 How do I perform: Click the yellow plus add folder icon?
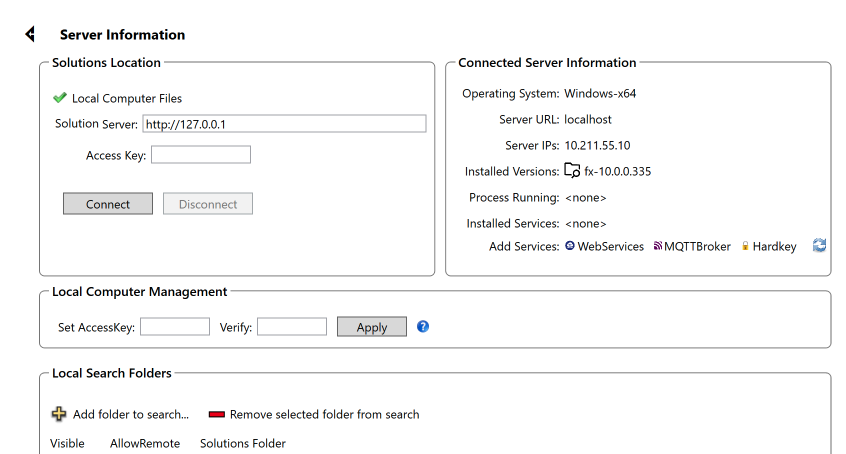60,414
